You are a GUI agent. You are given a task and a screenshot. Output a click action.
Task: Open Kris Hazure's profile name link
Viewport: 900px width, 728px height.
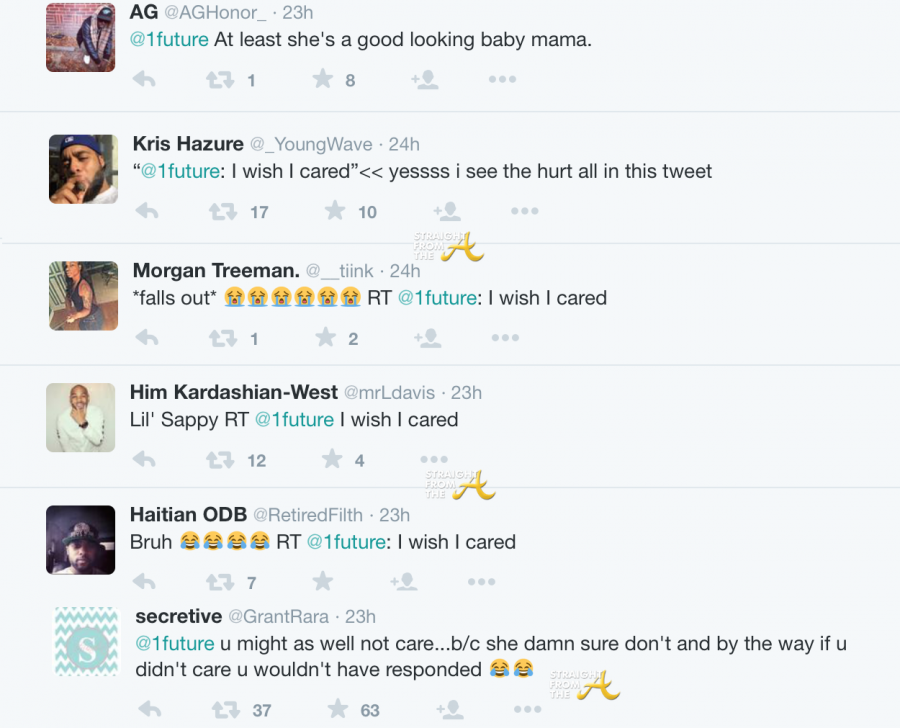click(188, 144)
